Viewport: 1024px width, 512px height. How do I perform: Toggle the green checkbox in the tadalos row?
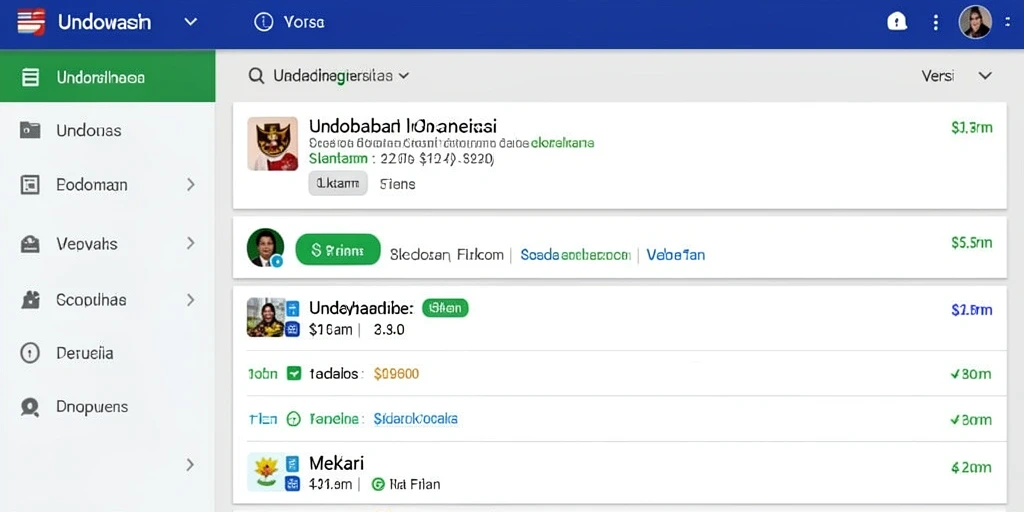294,374
